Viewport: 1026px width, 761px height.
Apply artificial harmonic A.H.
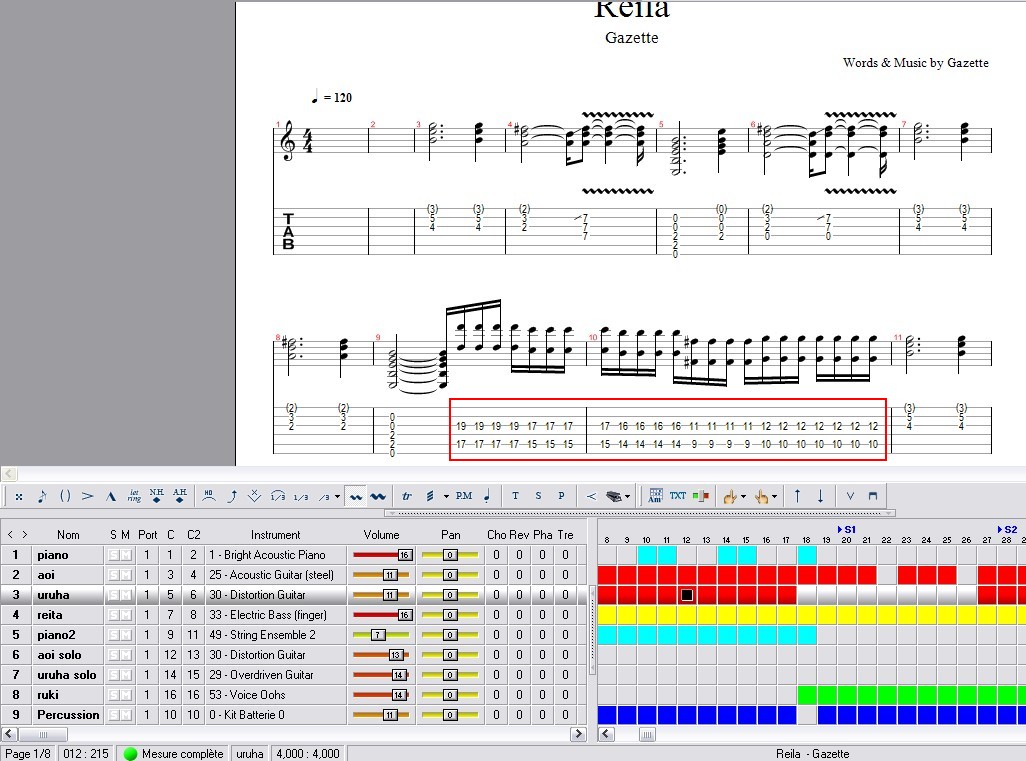point(179,497)
